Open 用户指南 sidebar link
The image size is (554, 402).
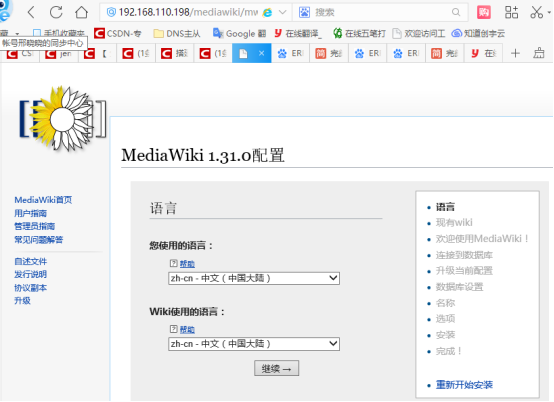coord(30,213)
